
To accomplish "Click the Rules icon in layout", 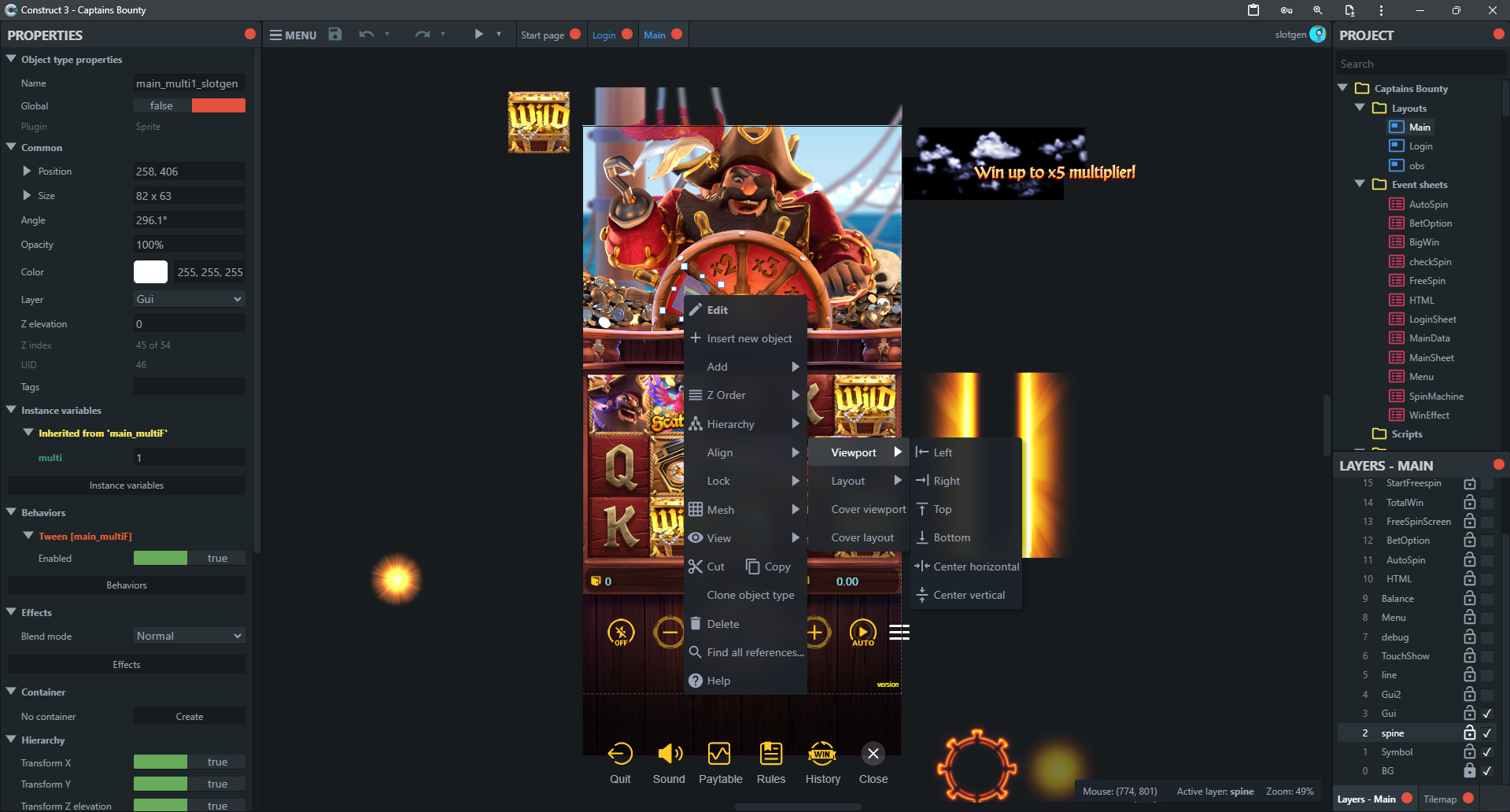I will [x=771, y=754].
